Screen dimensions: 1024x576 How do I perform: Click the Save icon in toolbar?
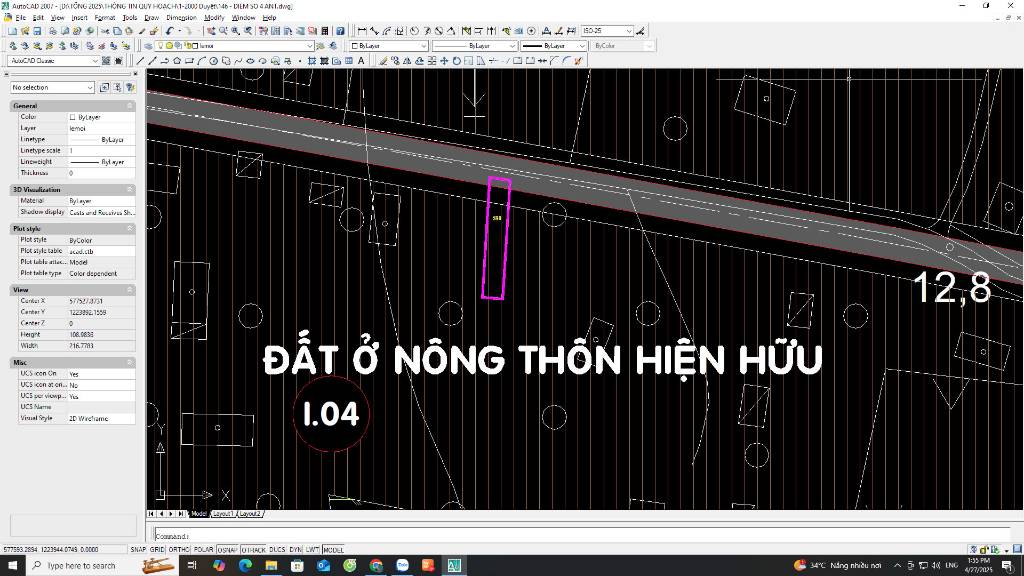pos(37,31)
